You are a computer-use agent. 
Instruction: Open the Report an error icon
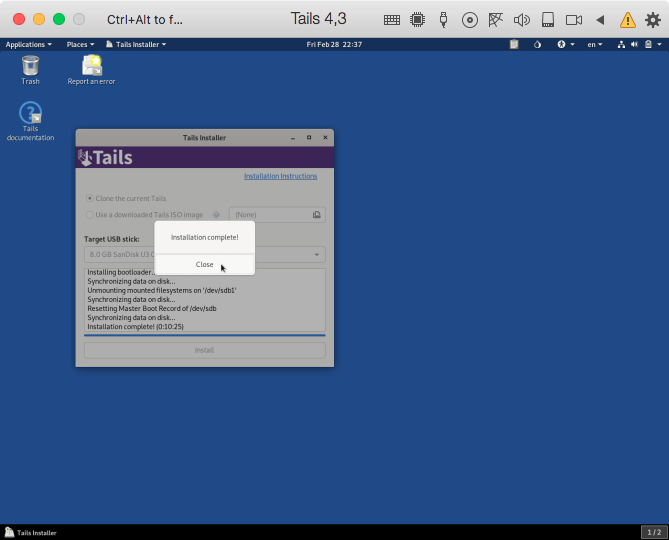click(91, 70)
